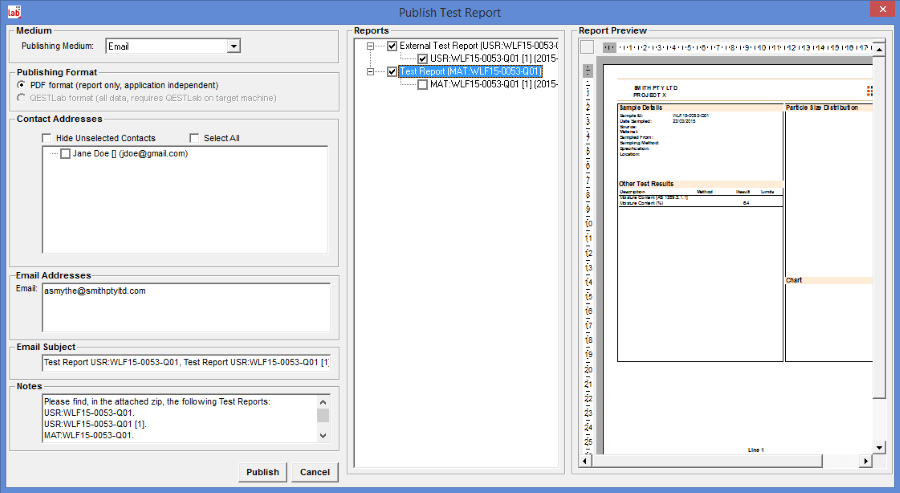Click the Cancel button

(315, 472)
